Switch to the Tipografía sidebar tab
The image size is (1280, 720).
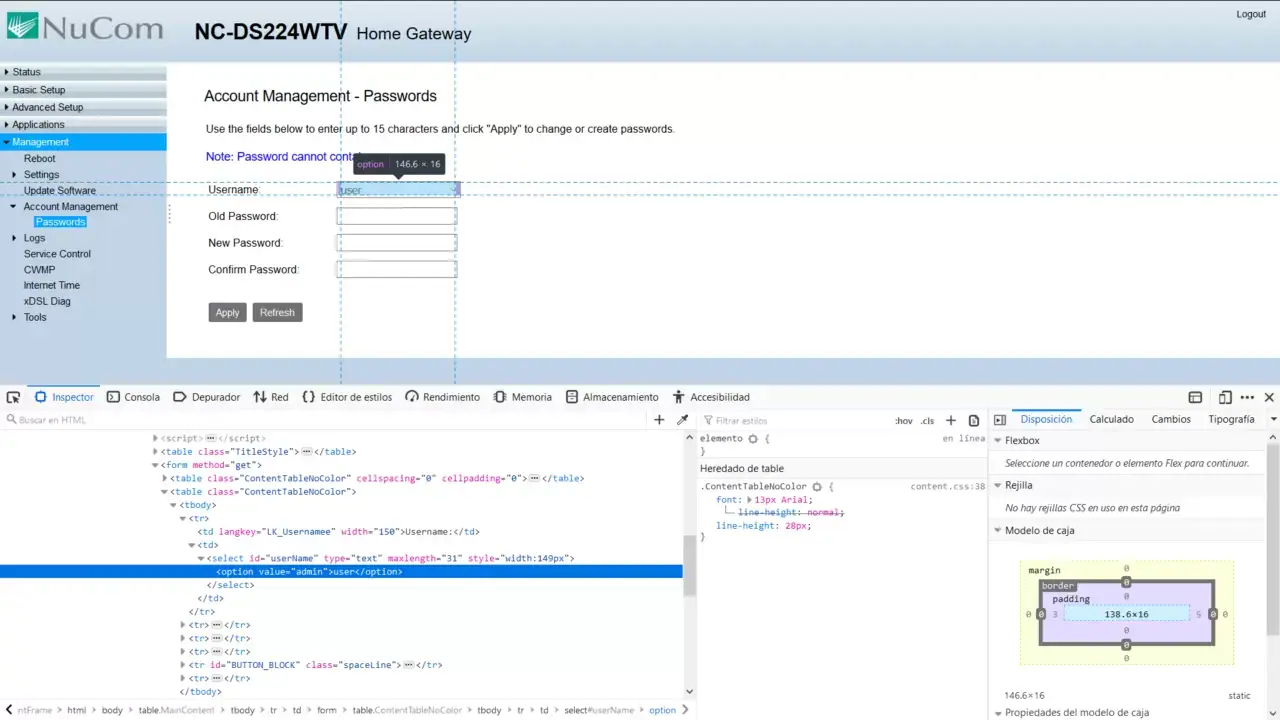point(1231,420)
